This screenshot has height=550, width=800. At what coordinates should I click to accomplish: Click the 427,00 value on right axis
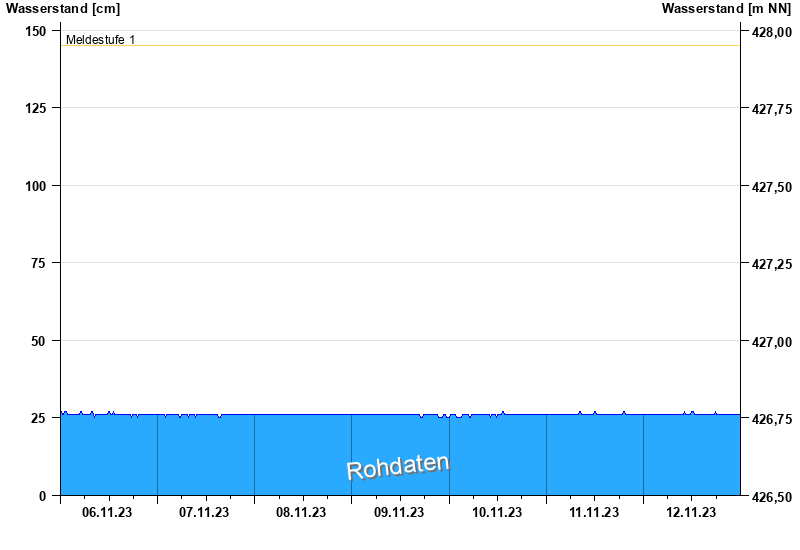click(x=771, y=342)
